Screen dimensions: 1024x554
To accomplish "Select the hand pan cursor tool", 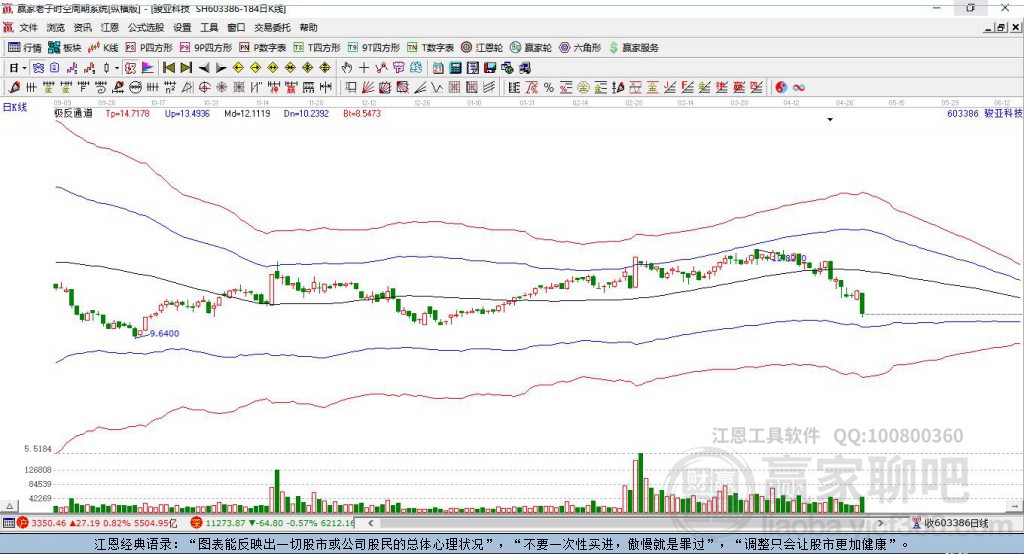I will 346,68.
